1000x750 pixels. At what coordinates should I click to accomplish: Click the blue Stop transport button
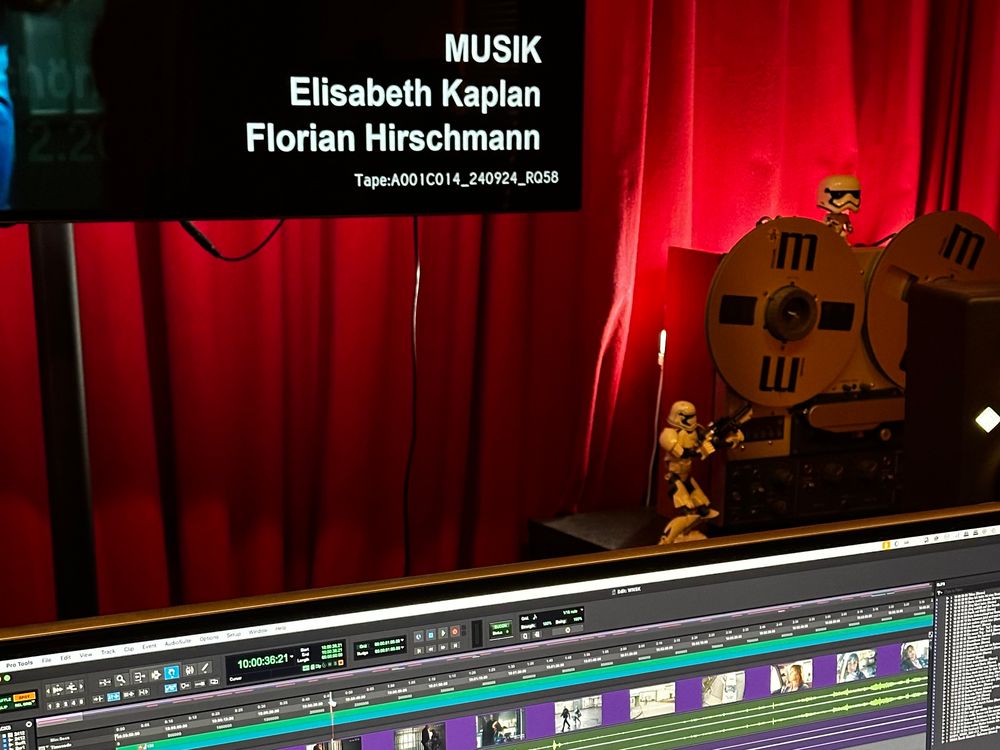[x=429, y=634]
